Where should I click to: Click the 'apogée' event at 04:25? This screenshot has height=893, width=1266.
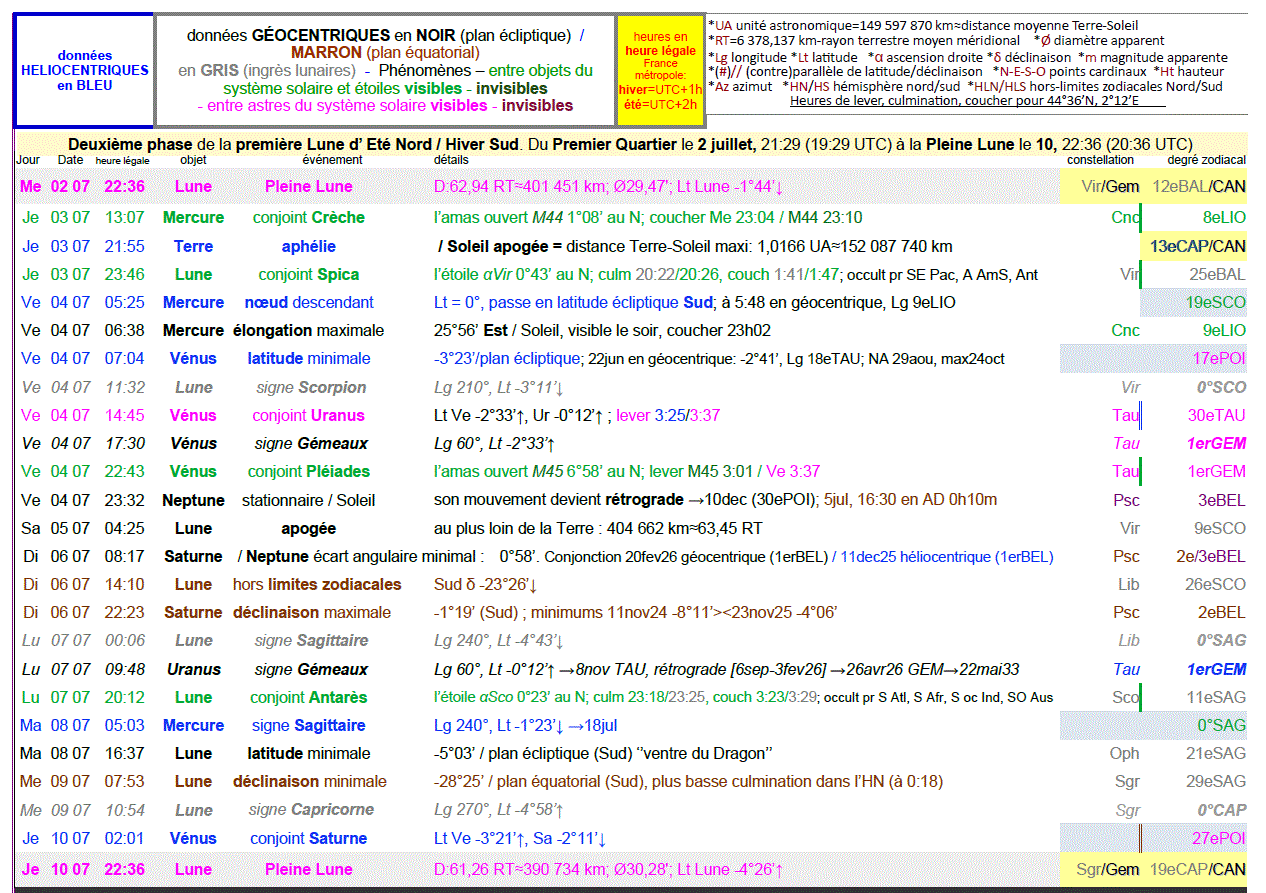tap(308, 528)
